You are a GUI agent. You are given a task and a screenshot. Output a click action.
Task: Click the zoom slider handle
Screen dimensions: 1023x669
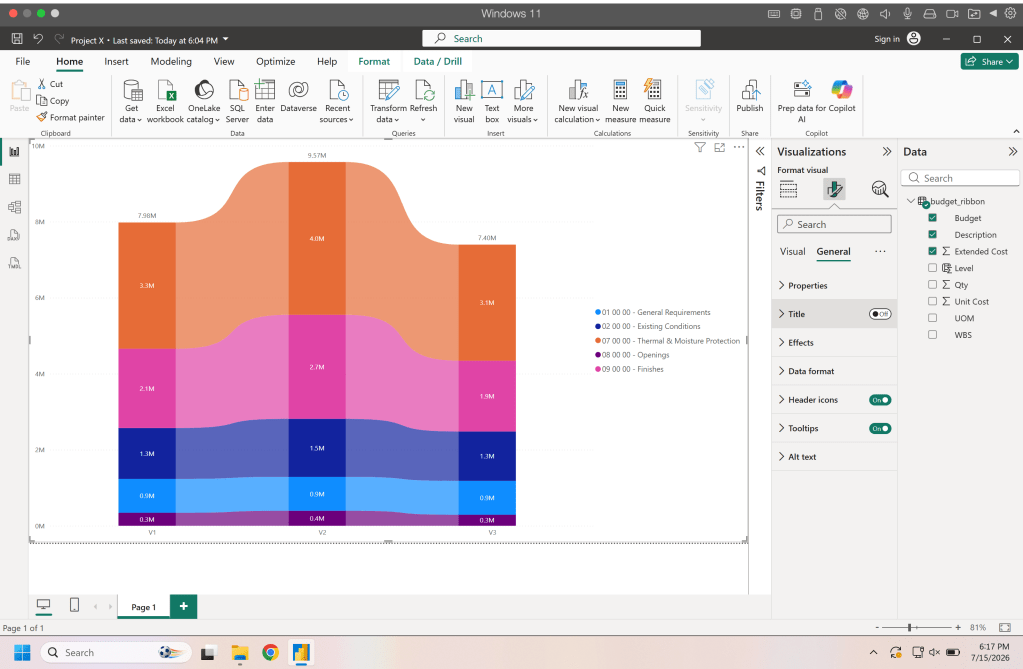click(909, 627)
